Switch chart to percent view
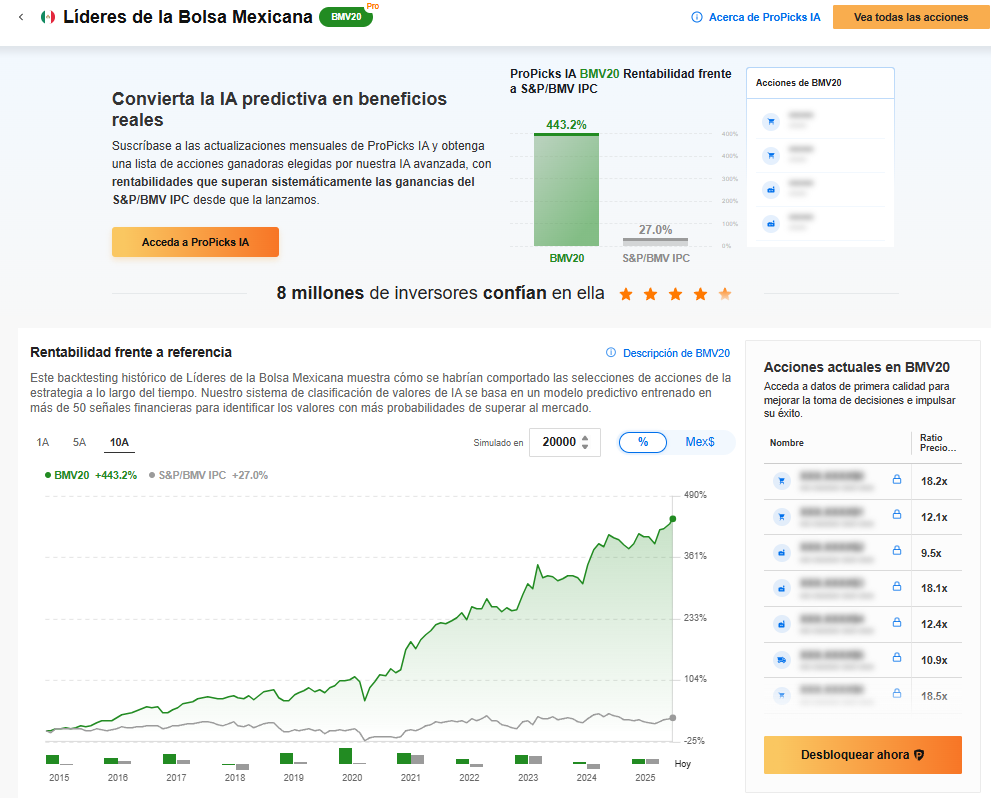 click(643, 442)
